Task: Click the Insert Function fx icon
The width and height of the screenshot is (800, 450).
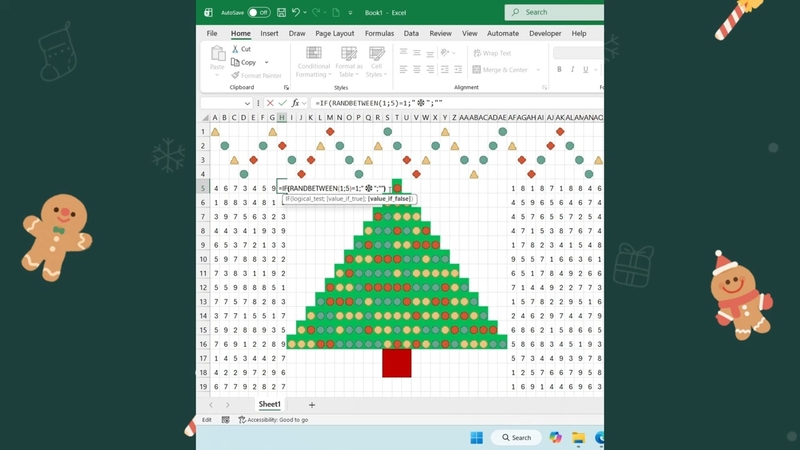Action: [x=295, y=103]
